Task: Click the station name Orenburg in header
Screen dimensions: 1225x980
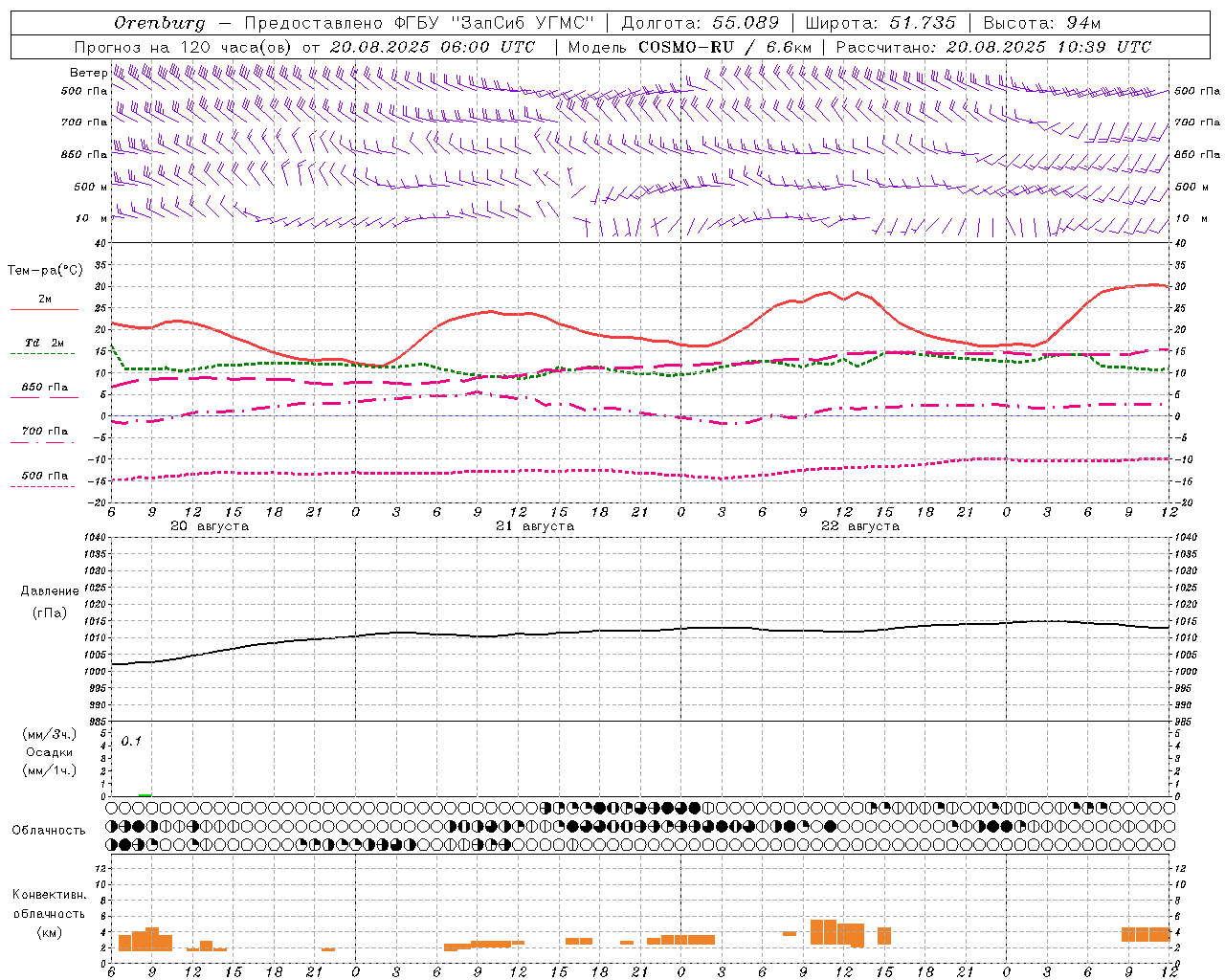Action: pyautogui.click(x=159, y=23)
